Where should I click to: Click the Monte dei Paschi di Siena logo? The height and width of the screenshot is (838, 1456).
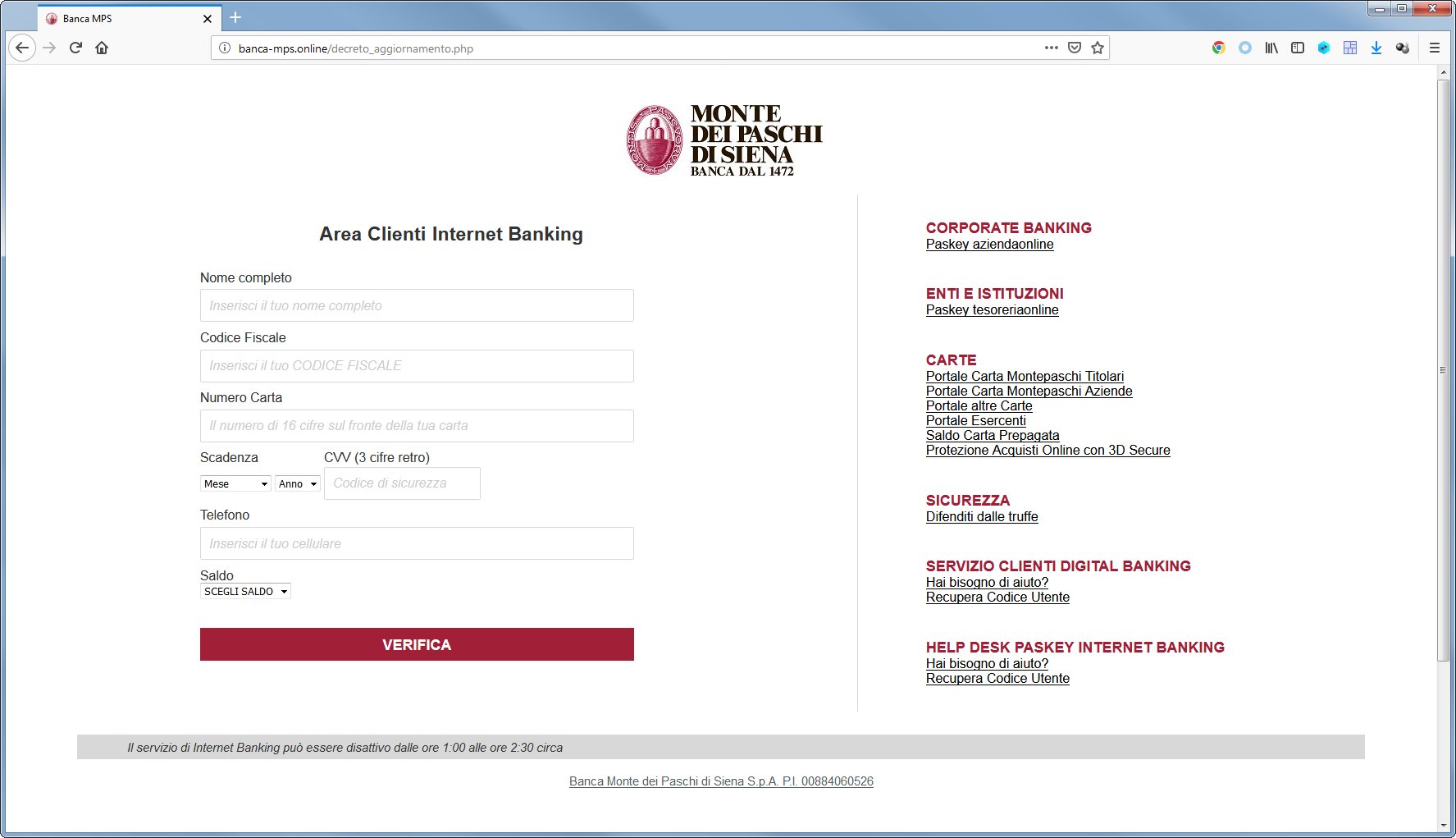pyautogui.click(x=725, y=140)
